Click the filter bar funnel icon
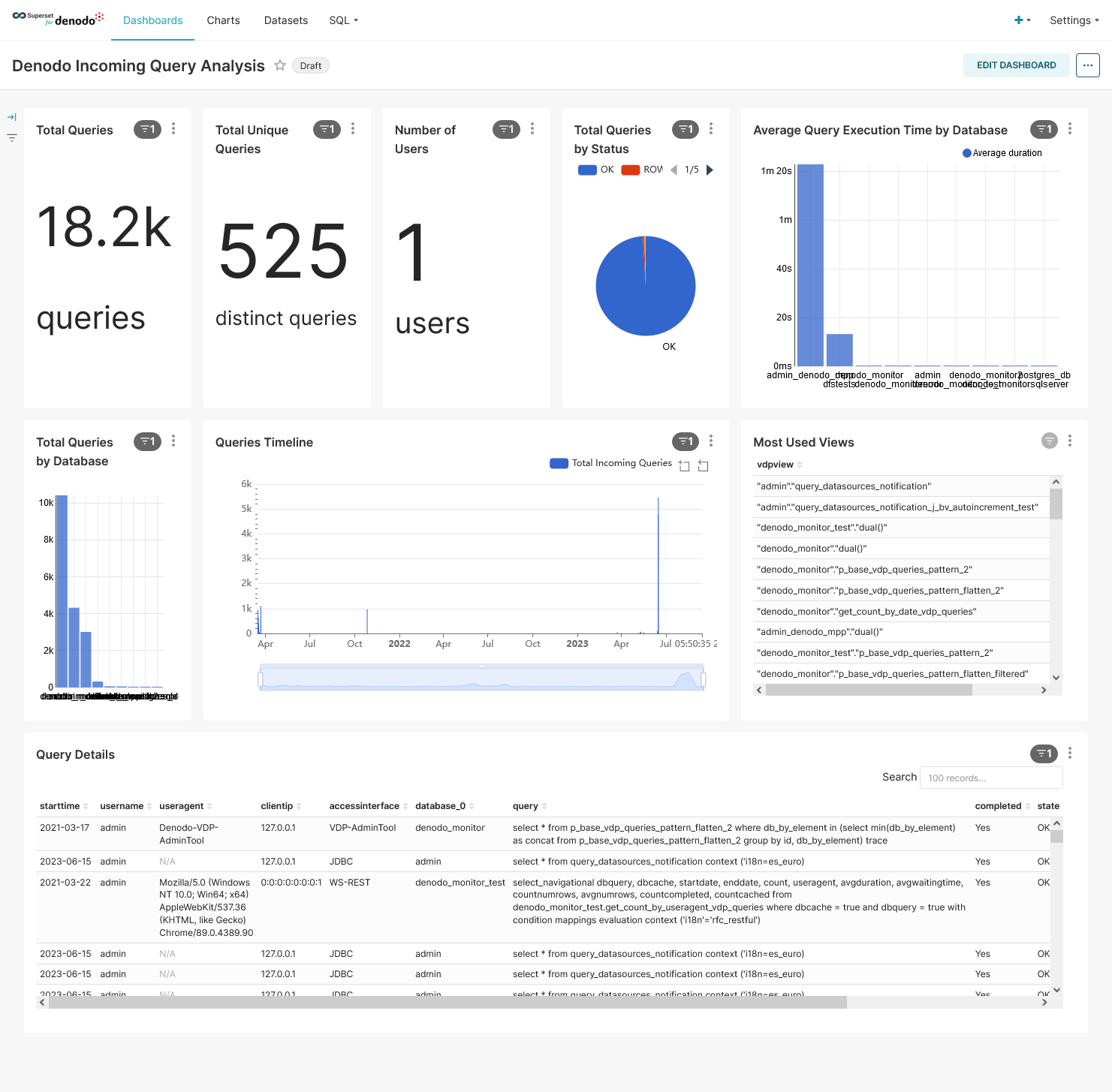This screenshot has width=1112, height=1092. coord(12,137)
